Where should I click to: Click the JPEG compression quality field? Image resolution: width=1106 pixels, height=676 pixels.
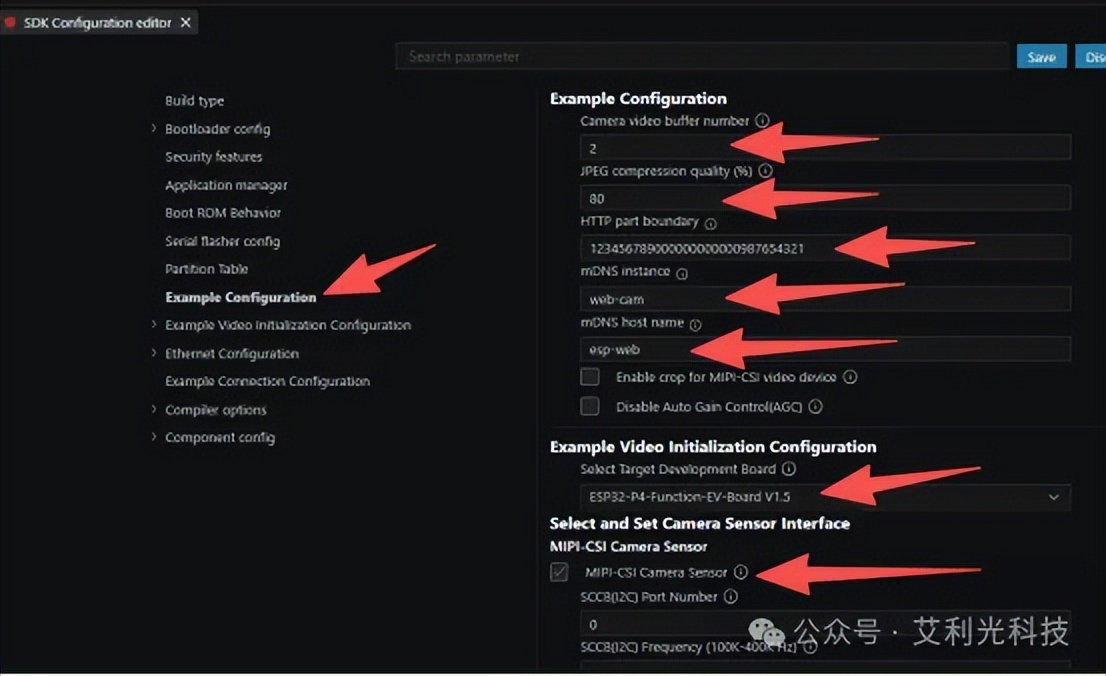(825, 198)
